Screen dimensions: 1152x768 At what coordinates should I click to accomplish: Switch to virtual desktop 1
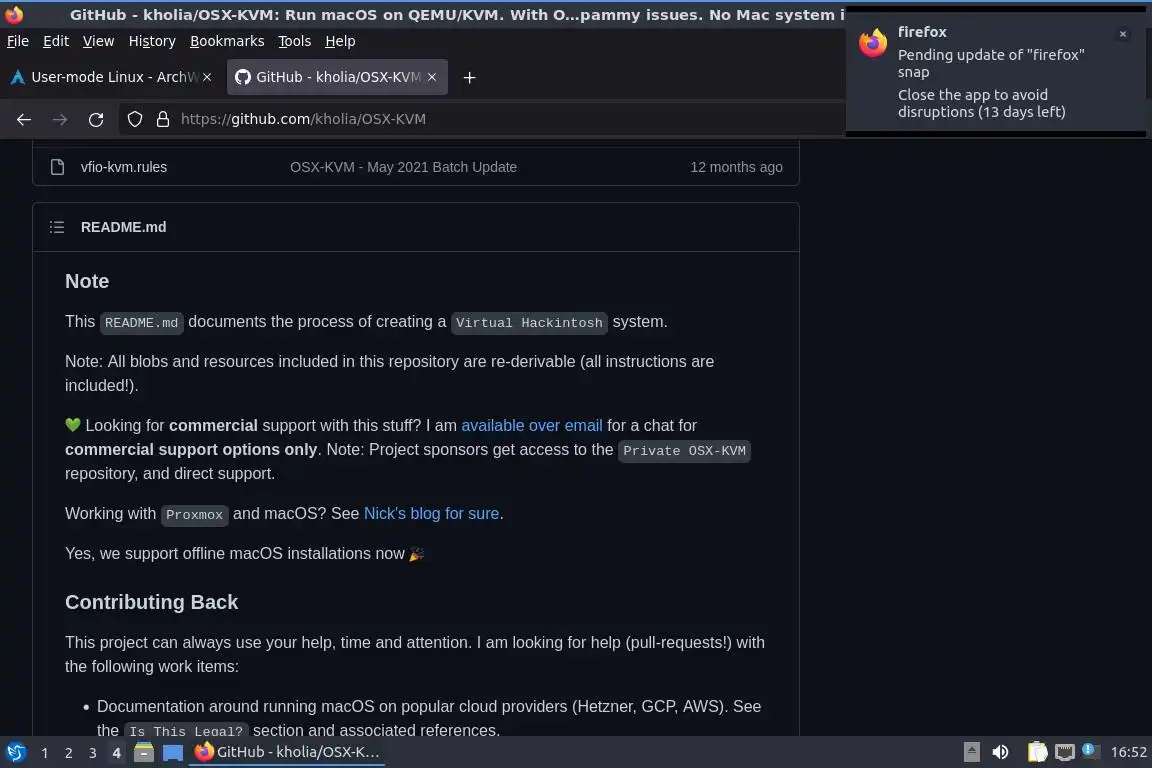tap(45, 753)
